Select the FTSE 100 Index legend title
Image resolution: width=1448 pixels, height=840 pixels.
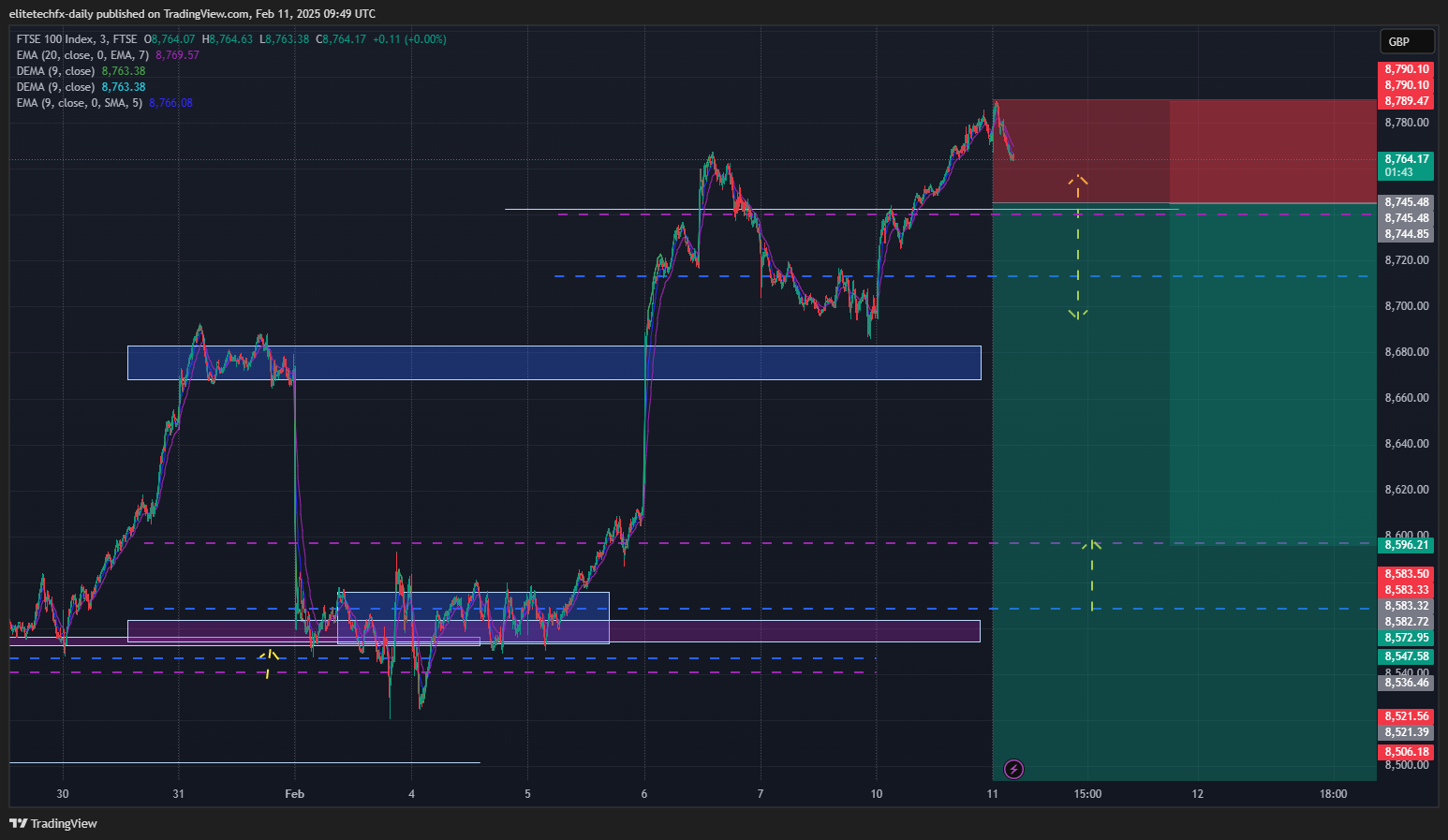point(77,39)
